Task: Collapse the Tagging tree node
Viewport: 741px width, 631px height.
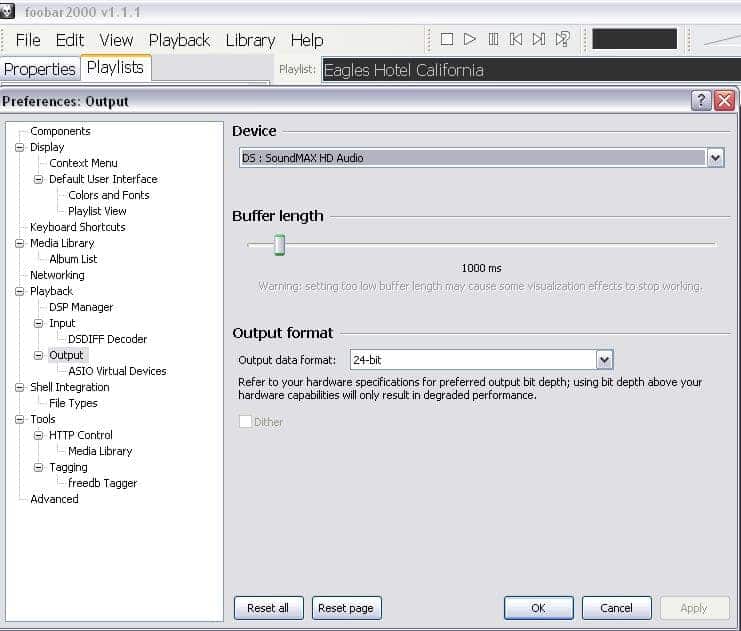Action: click(38, 467)
